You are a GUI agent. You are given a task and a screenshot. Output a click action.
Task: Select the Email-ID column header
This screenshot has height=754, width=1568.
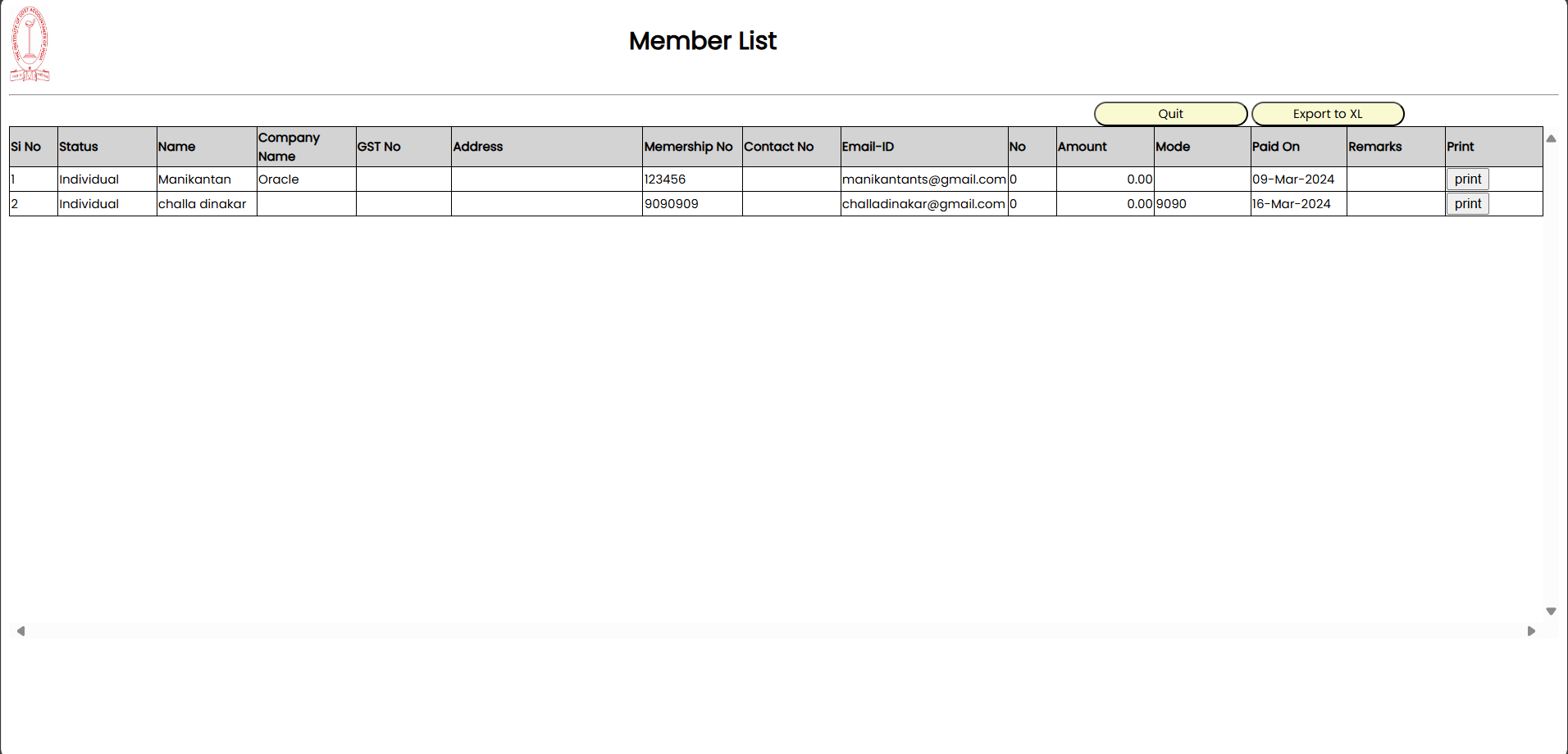pos(868,147)
